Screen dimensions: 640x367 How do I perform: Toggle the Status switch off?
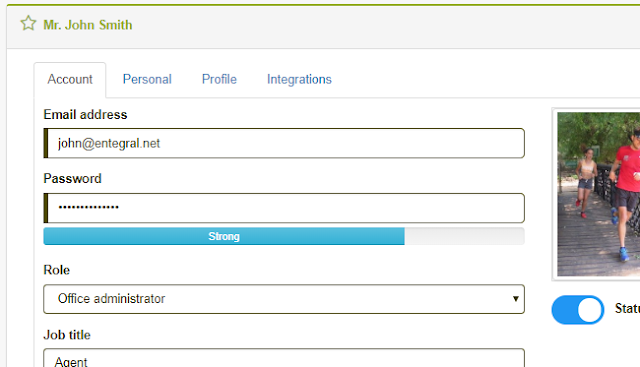[578, 310]
